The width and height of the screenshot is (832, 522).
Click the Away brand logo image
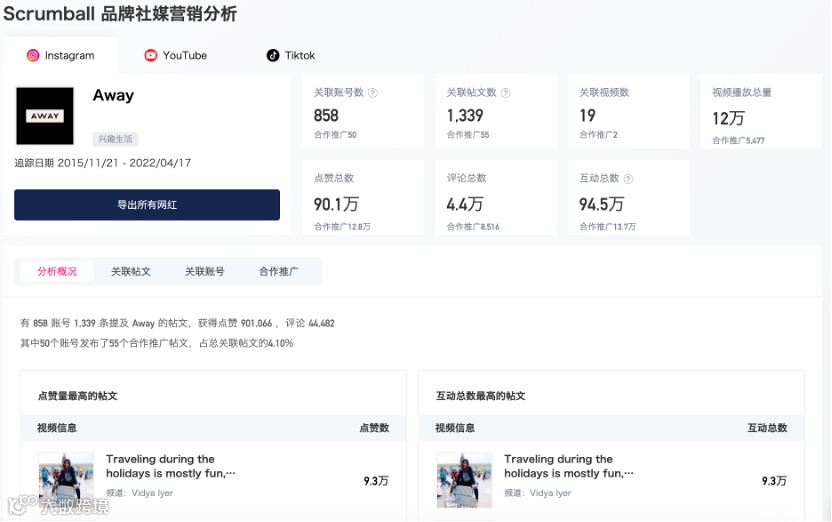45,116
